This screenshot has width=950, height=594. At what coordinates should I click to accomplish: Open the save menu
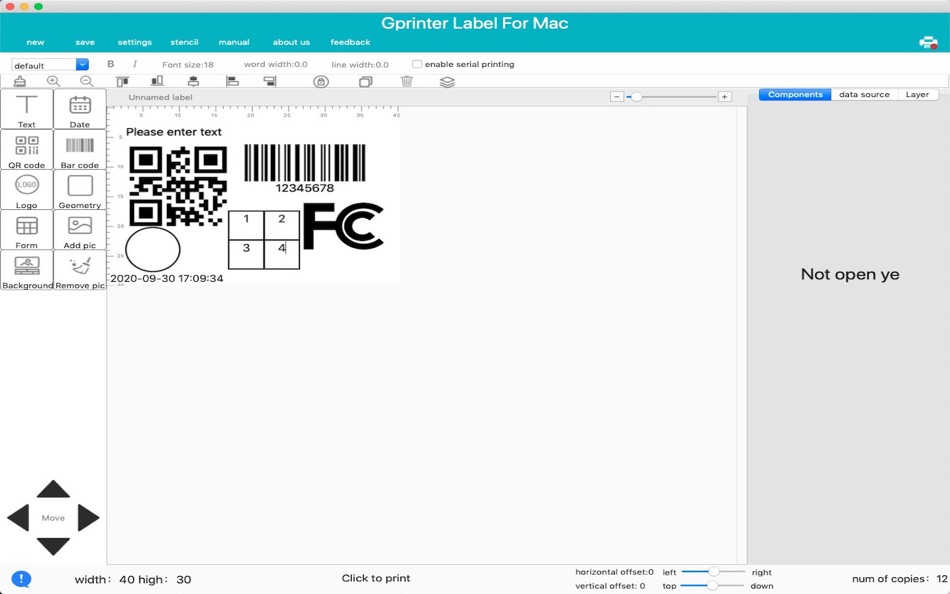pyautogui.click(x=85, y=42)
